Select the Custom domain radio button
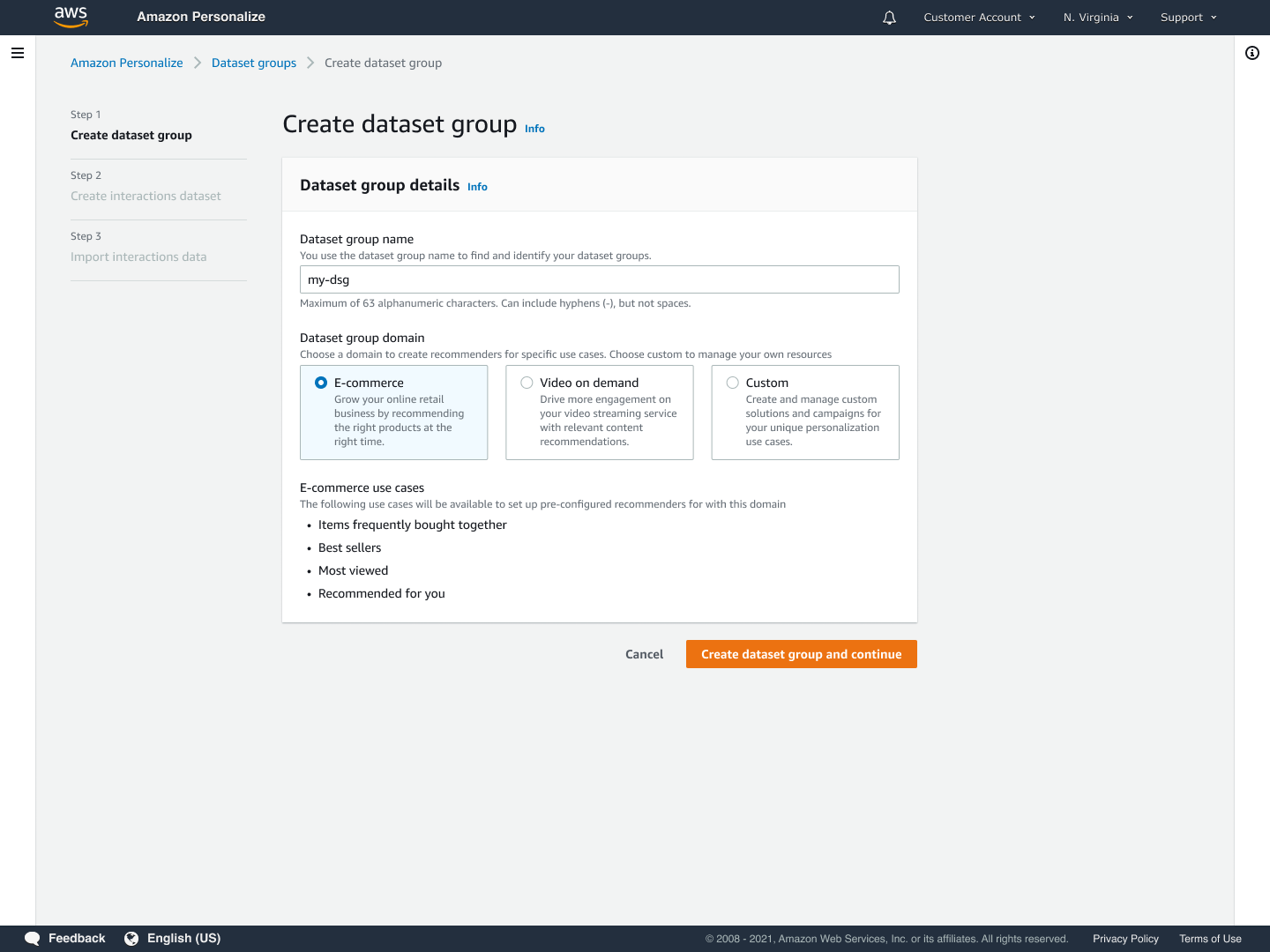Screen dimensions: 1270x952 [x=732, y=383]
